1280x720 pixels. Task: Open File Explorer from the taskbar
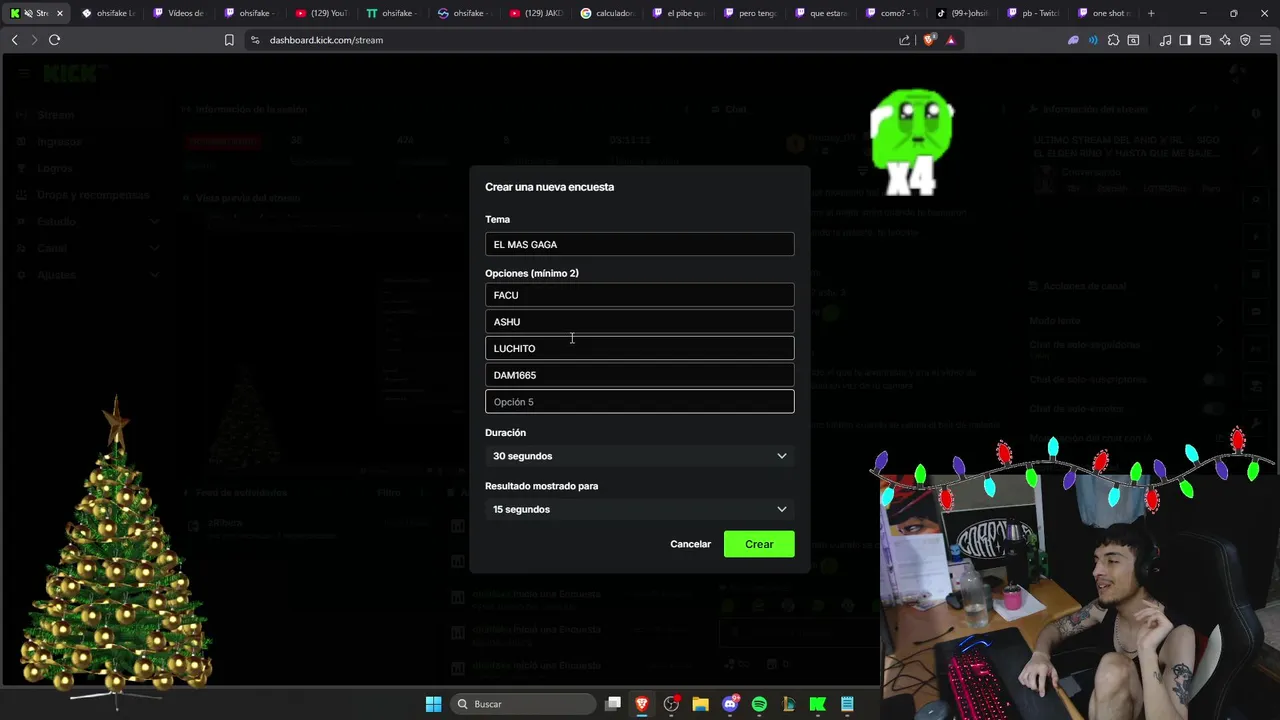point(700,704)
